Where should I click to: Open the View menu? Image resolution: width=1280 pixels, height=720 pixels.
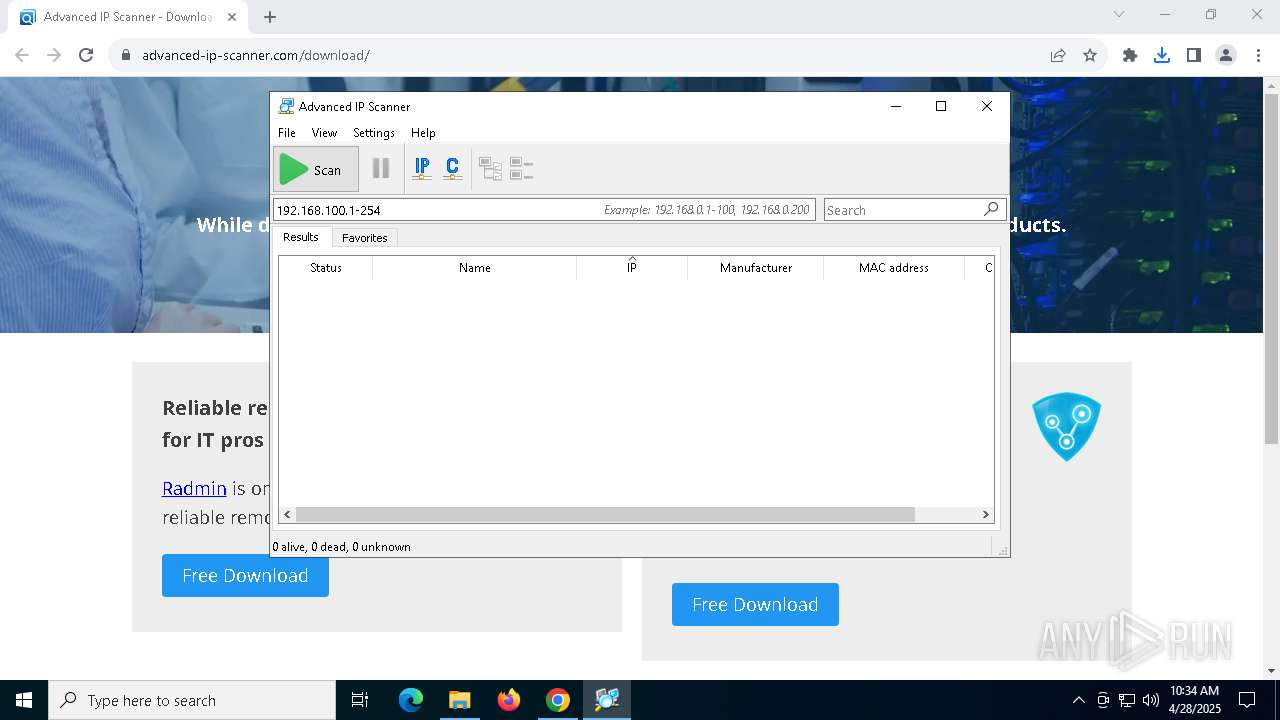[324, 133]
